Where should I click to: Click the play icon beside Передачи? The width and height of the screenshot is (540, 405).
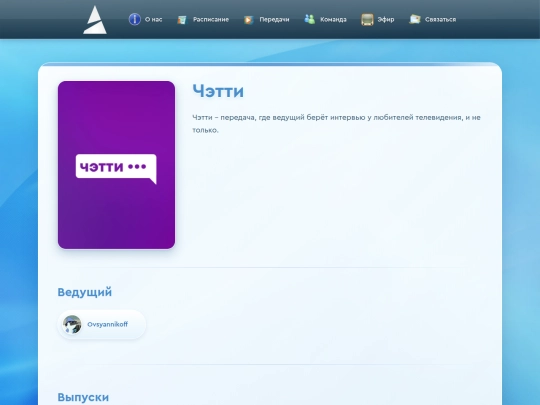248,20
